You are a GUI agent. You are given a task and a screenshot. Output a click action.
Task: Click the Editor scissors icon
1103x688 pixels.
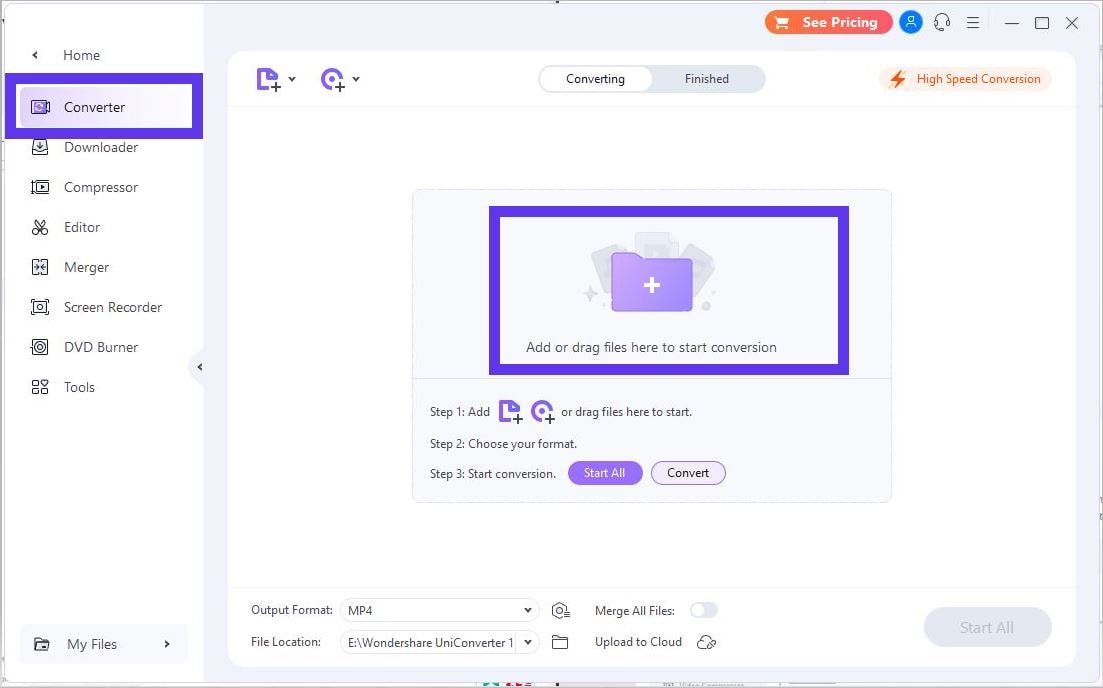click(x=40, y=227)
